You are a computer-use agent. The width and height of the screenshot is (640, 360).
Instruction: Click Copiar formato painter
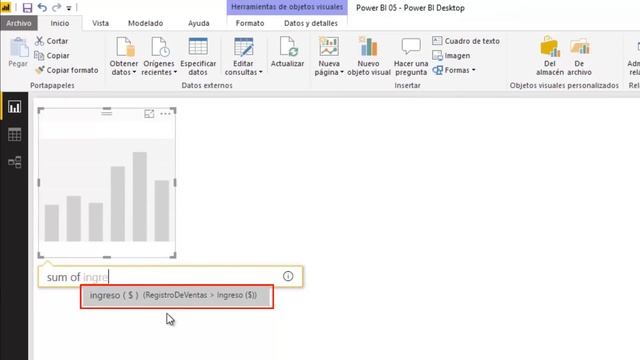point(67,70)
